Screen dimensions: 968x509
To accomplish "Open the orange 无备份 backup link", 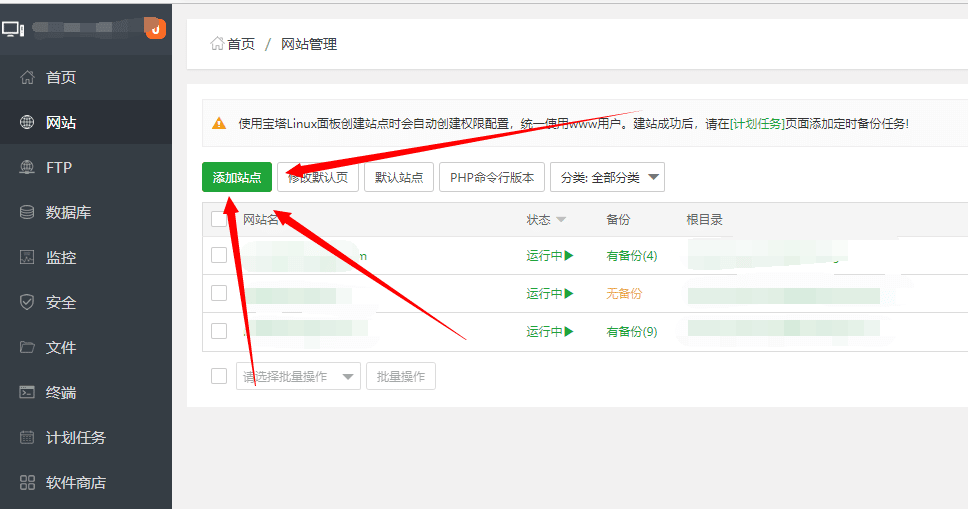I will click(x=624, y=293).
